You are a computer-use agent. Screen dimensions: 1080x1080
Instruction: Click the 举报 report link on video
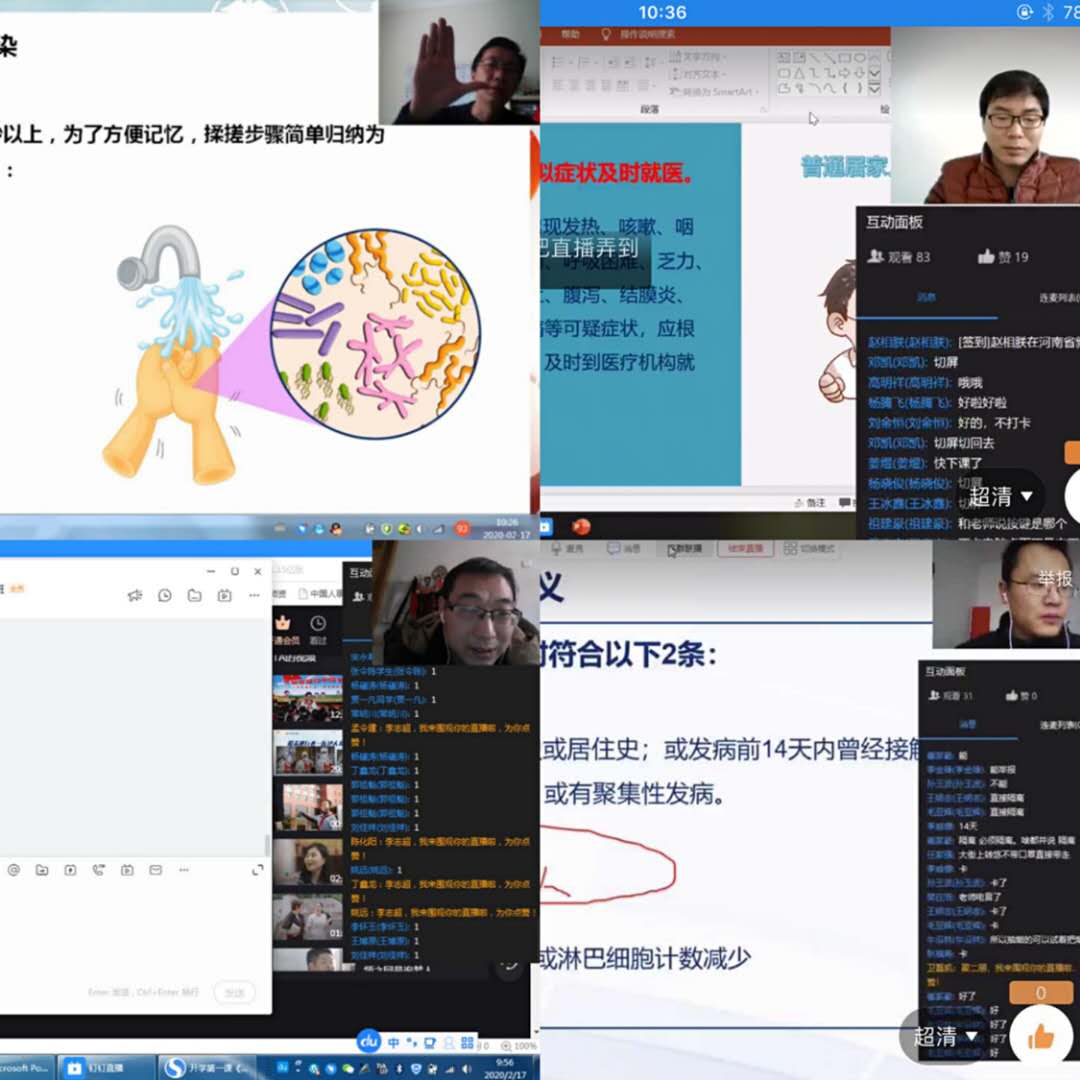click(x=1054, y=579)
